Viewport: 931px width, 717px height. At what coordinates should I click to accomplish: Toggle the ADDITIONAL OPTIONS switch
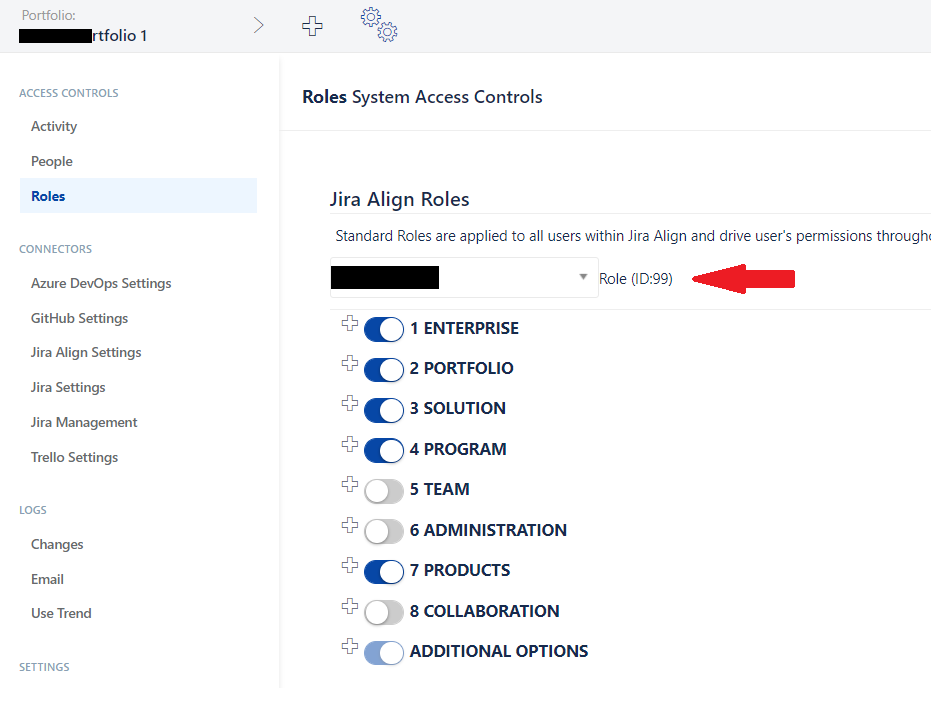coord(384,653)
